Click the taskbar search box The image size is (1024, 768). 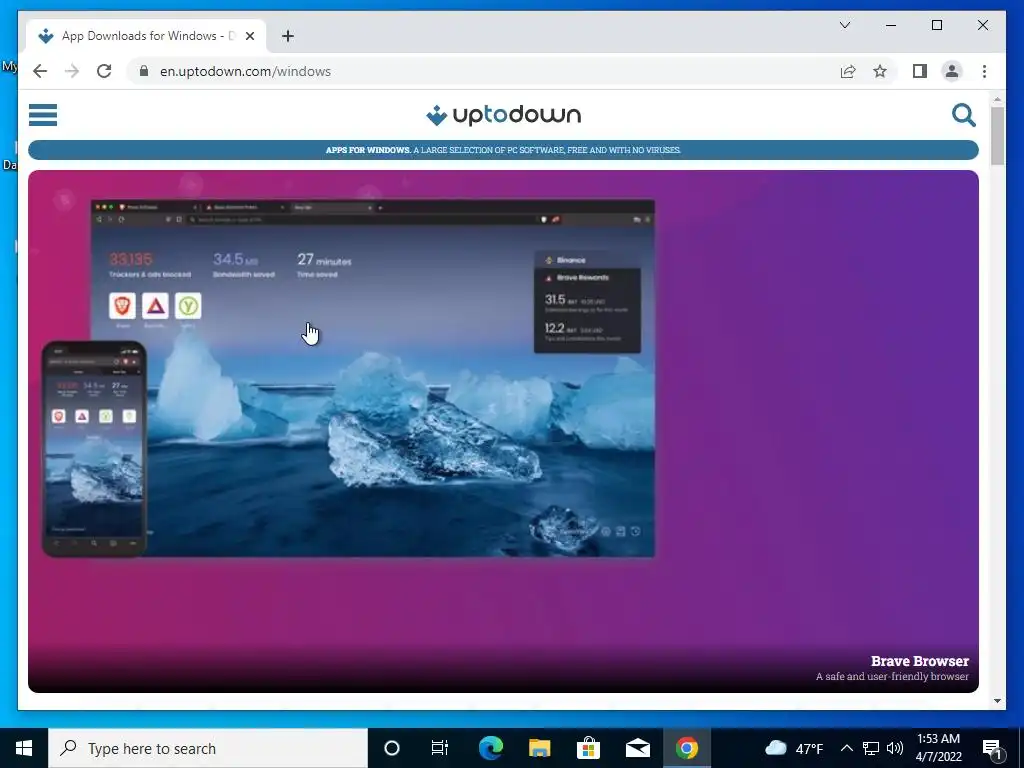click(x=208, y=748)
